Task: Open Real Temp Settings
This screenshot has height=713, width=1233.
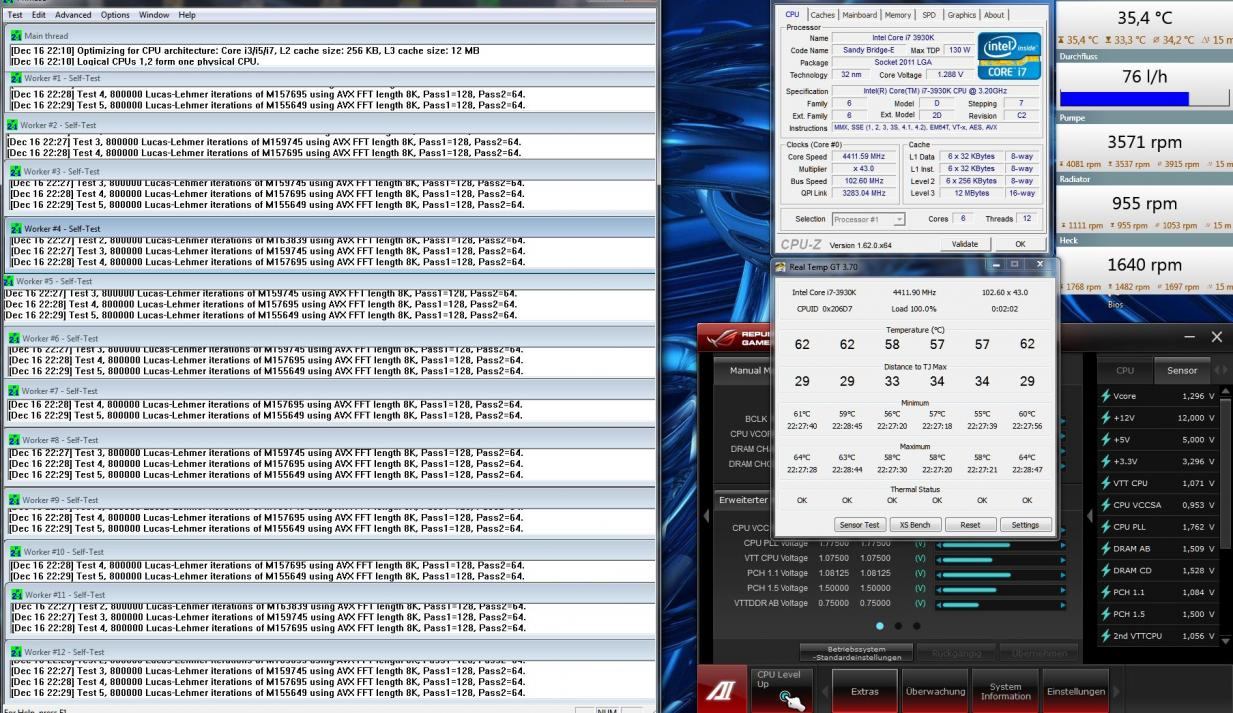Action: click(1025, 525)
